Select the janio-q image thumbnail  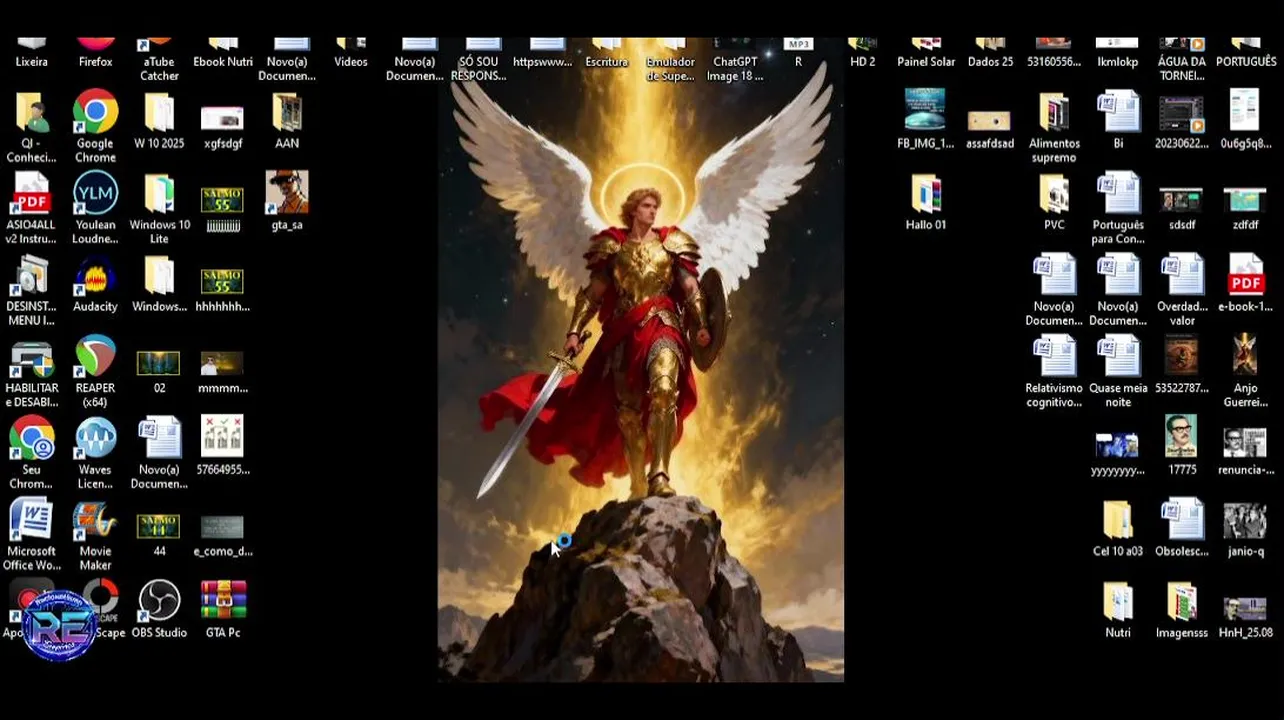1246,522
